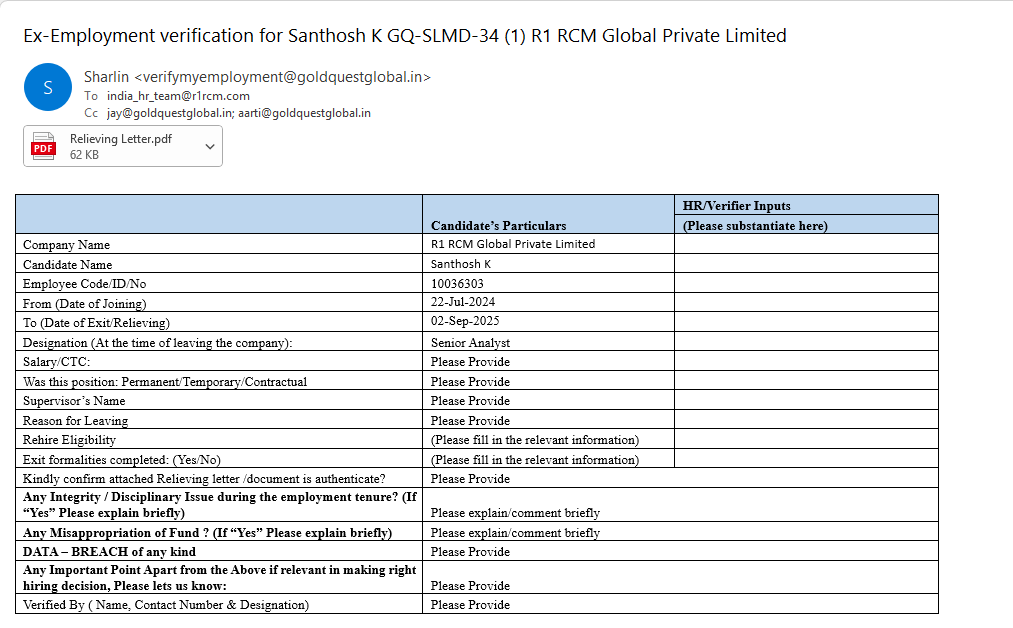Viewport: 1013px width, 628px height.
Task: Click value 'R1 RCM Global Private Limited'
Action: [513, 244]
